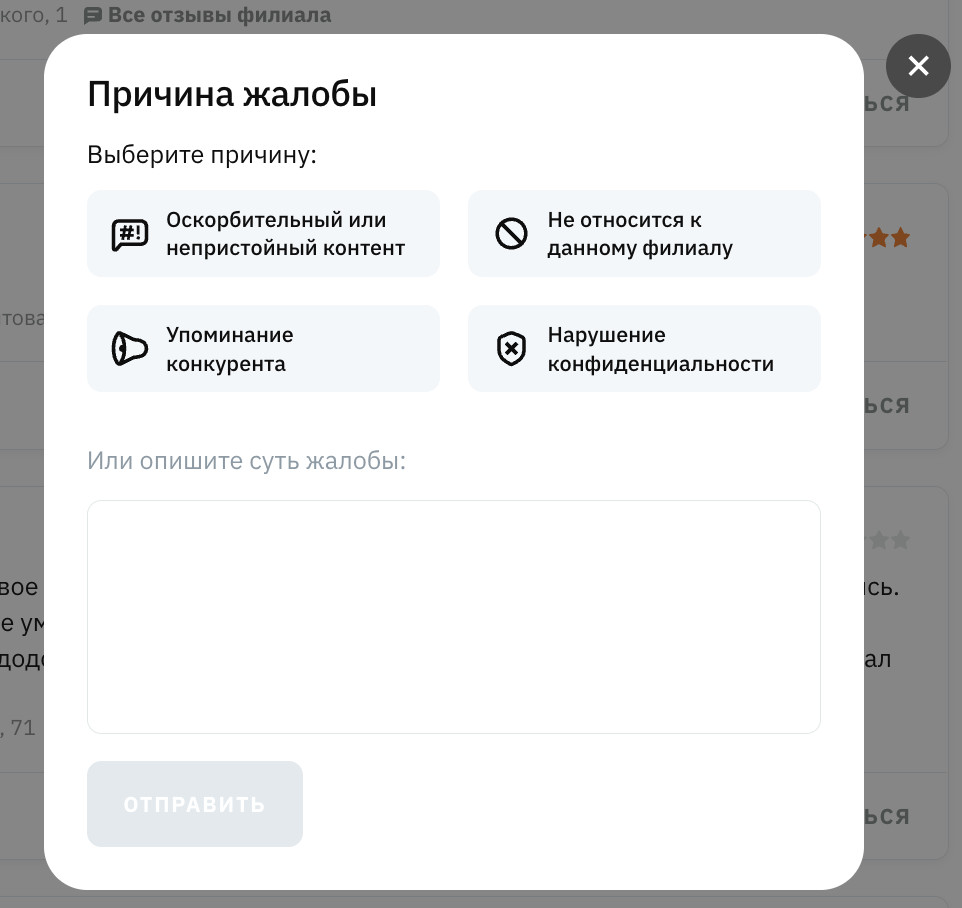Click chat bubble icon beside "Все отзывы филиала"
This screenshot has width=962, height=908.
tap(93, 16)
